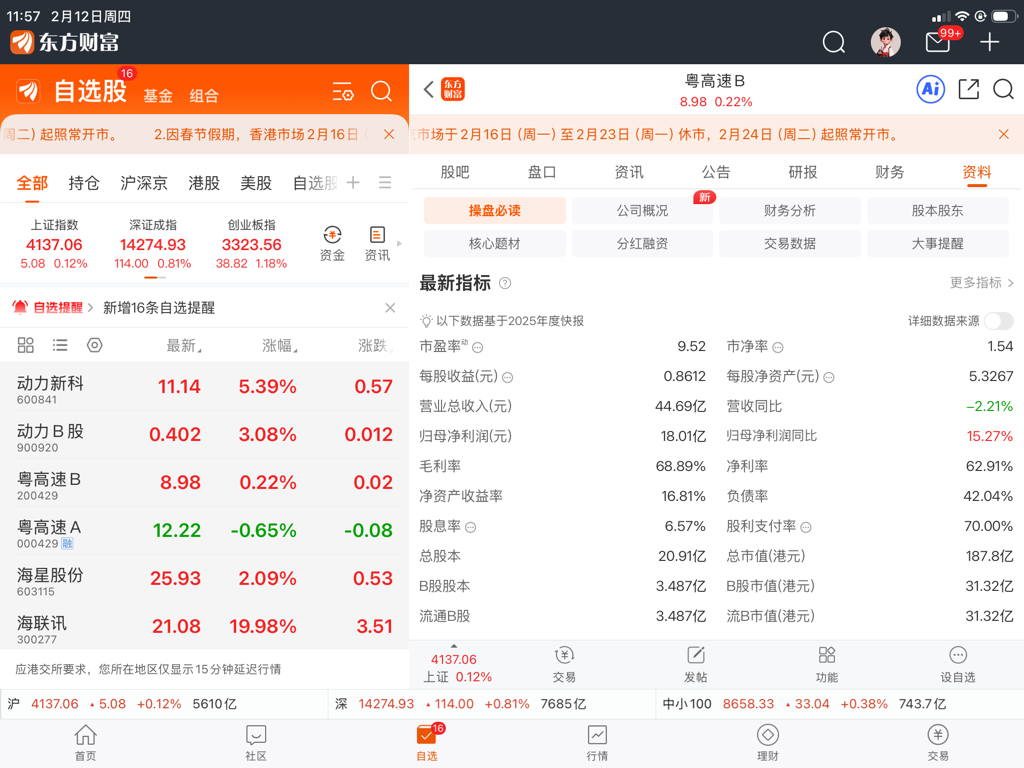The height and width of the screenshot is (768, 1024).
Task: Share the stock page via export icon
Action: click(968, 89)
